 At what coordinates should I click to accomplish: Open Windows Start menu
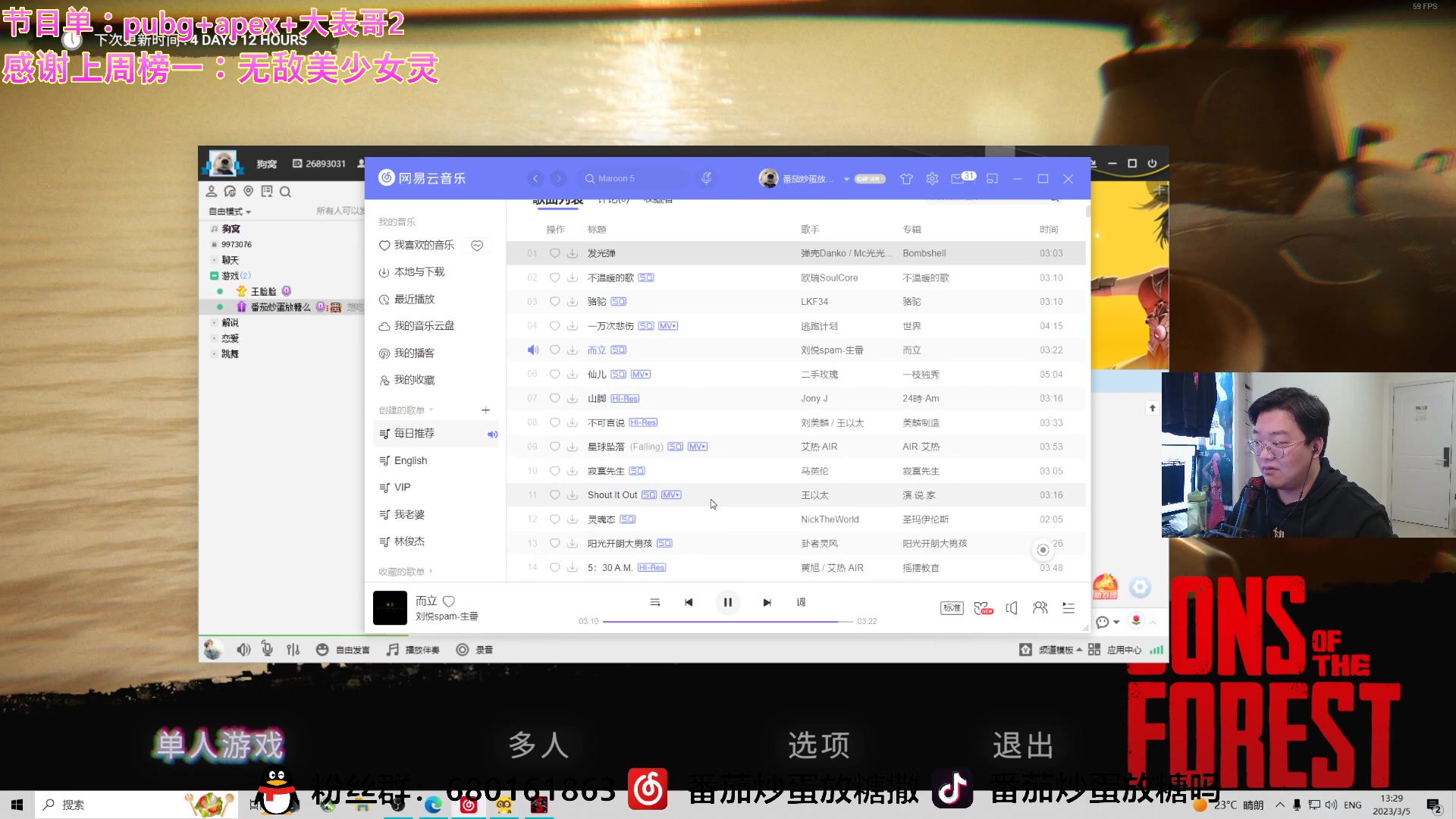click(x=17, y=805)
